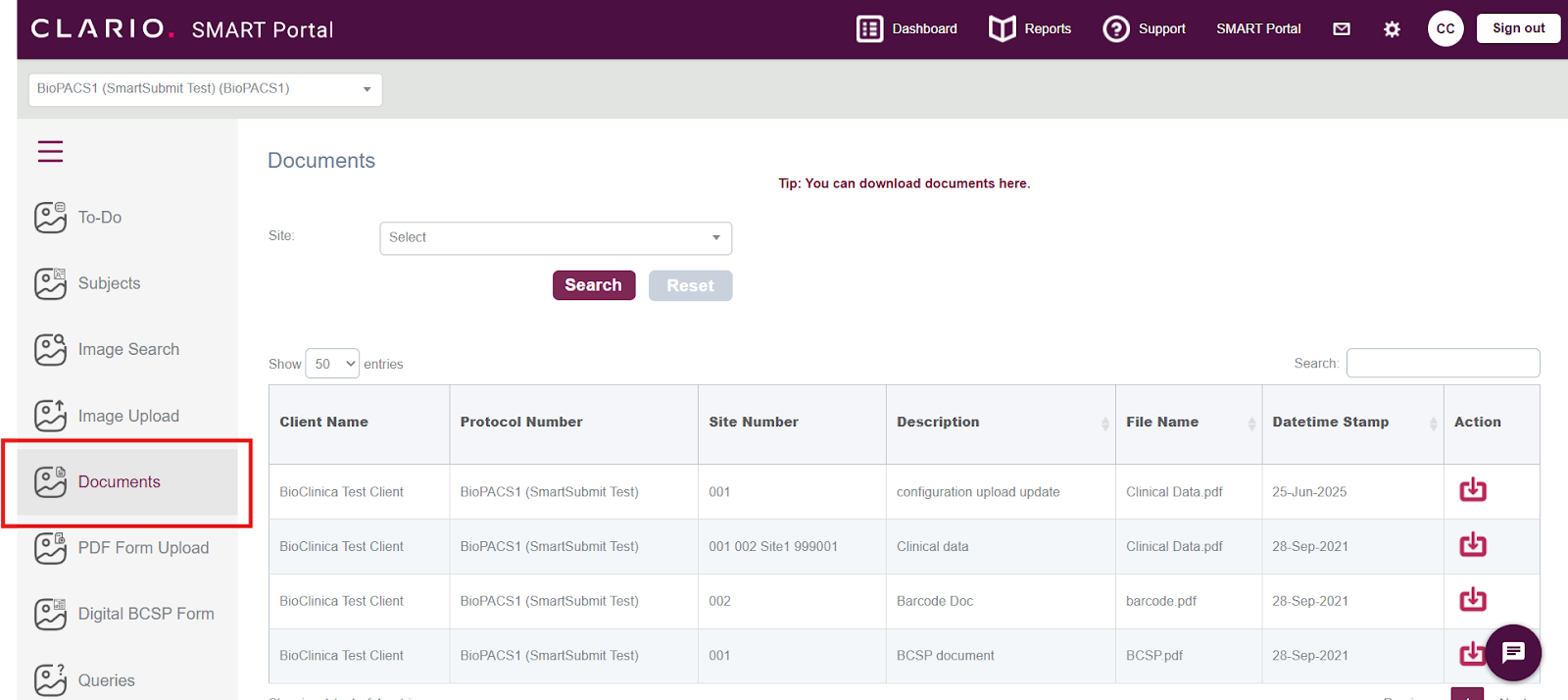Click the CC user avatar
The width and height of the screenshot is (1568, 700).
tap(1445, 28)
